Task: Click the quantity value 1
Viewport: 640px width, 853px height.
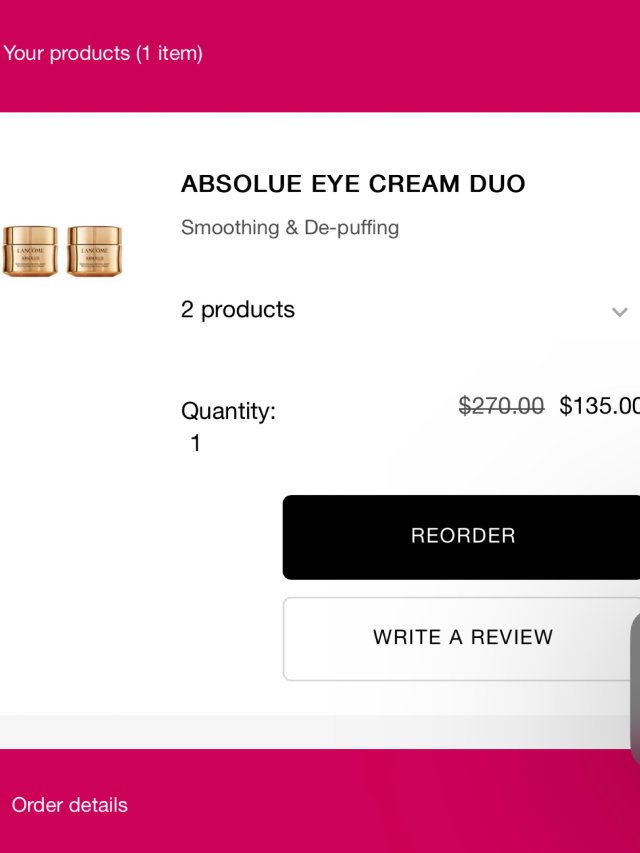Action: click(196, 443)
